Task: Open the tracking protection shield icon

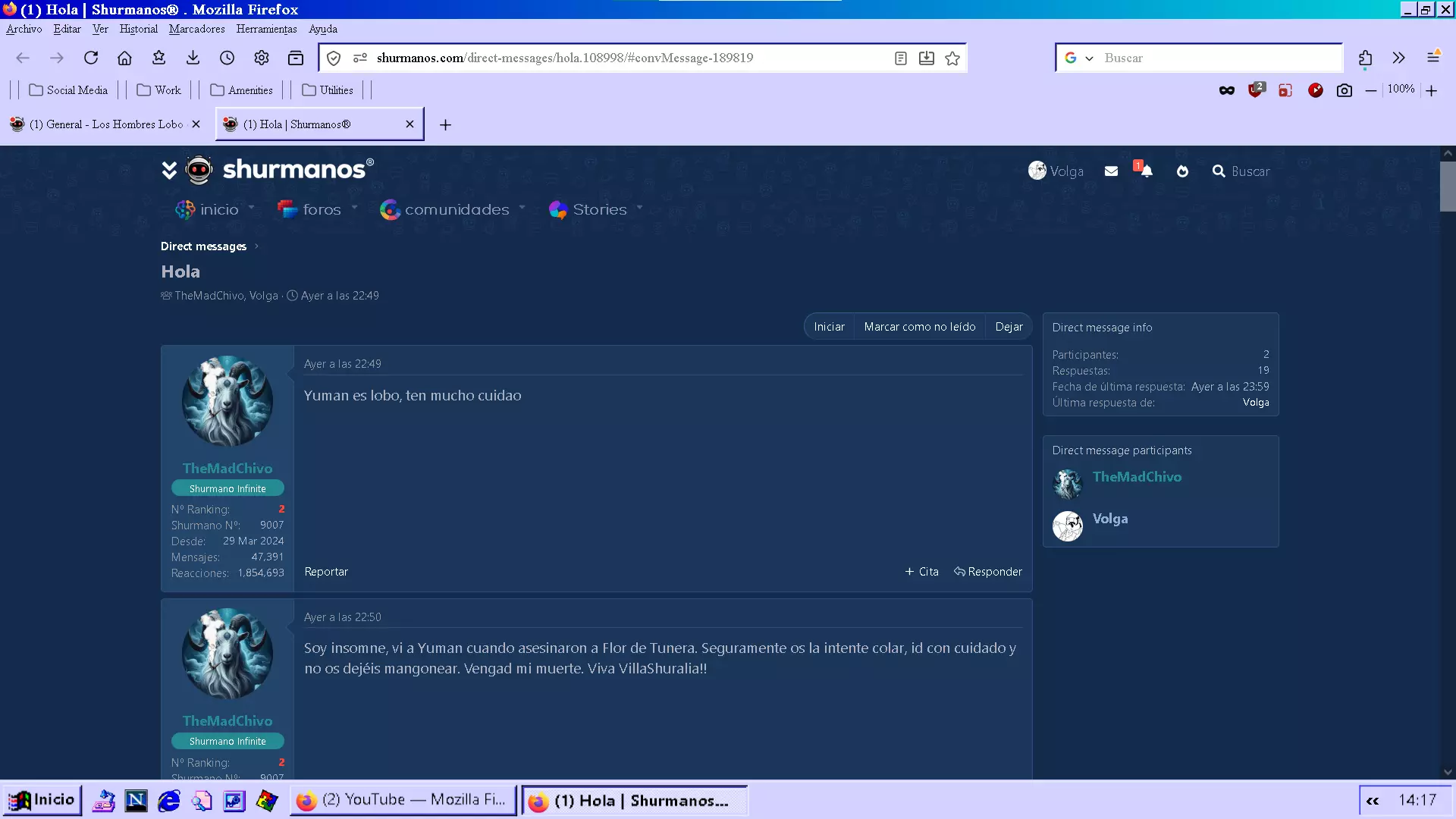Action: 334,58
